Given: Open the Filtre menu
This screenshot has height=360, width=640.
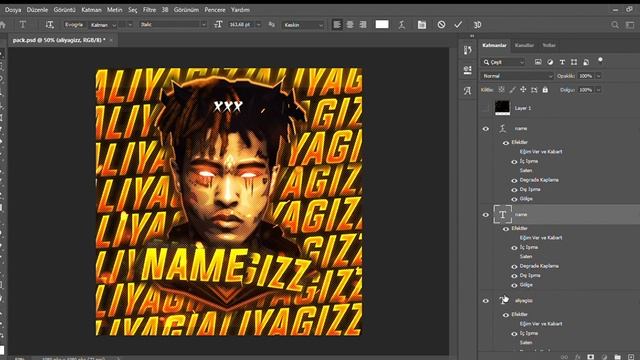Looking at the screenshot, I should coord(149,10).
